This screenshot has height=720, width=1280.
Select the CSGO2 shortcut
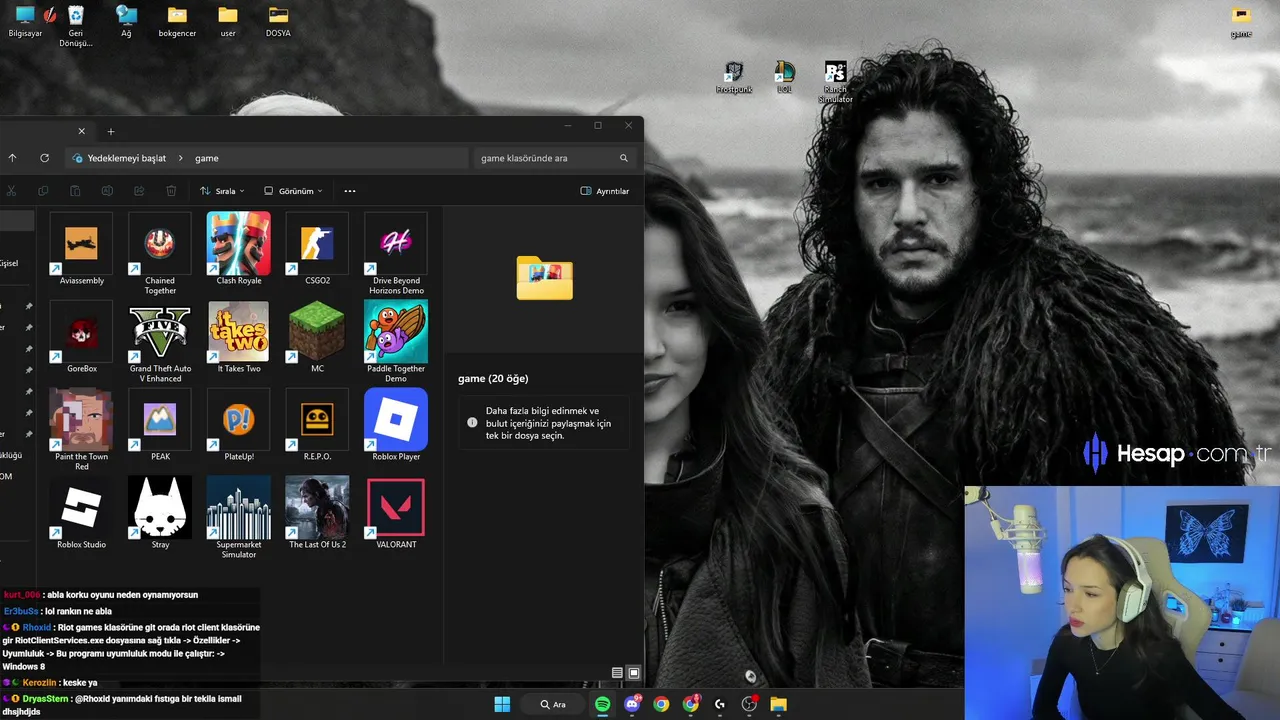(317, 249)
